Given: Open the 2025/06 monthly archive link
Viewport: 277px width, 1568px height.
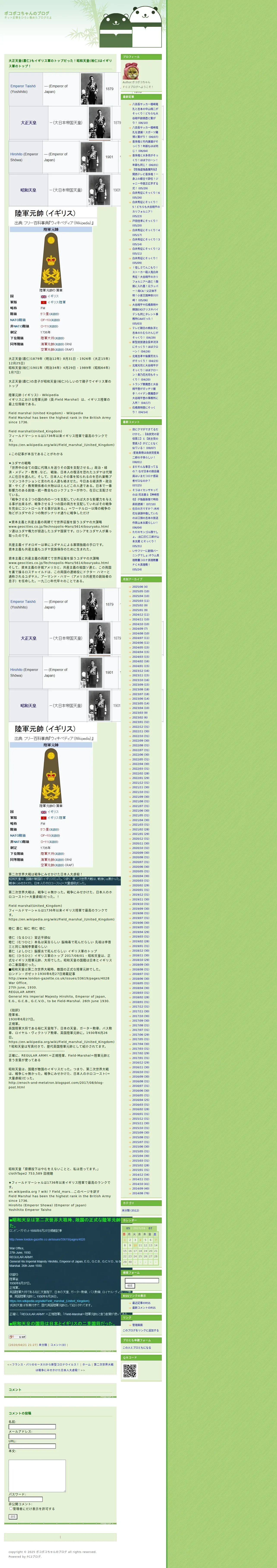Looking at the screenshot, I should click(x=140, y=587).
